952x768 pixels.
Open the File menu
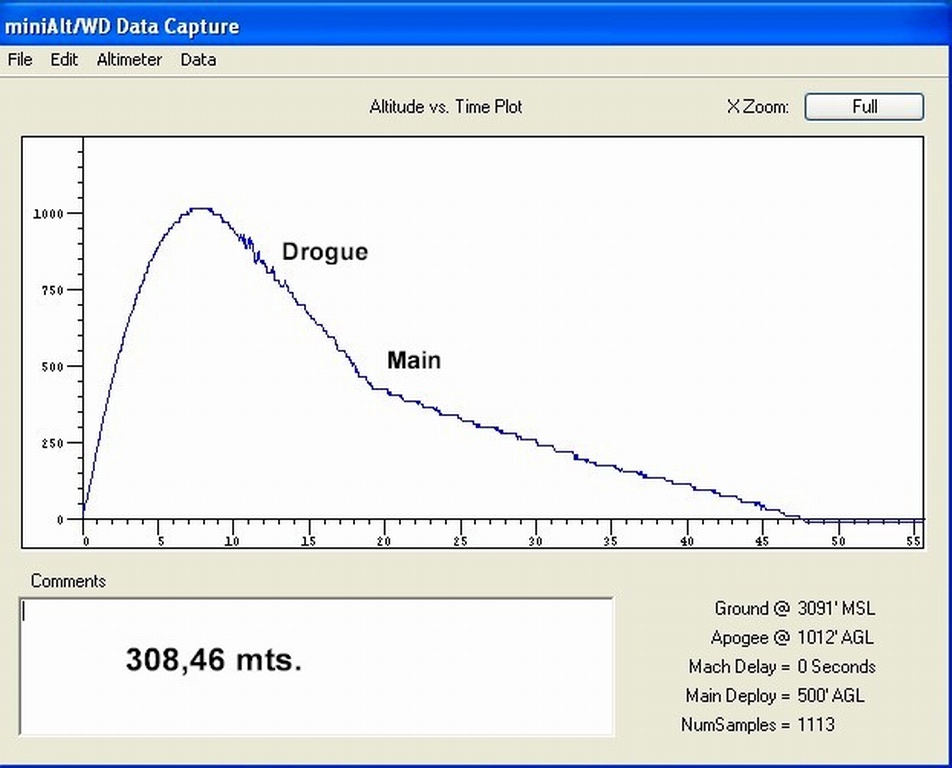point(20,59)
